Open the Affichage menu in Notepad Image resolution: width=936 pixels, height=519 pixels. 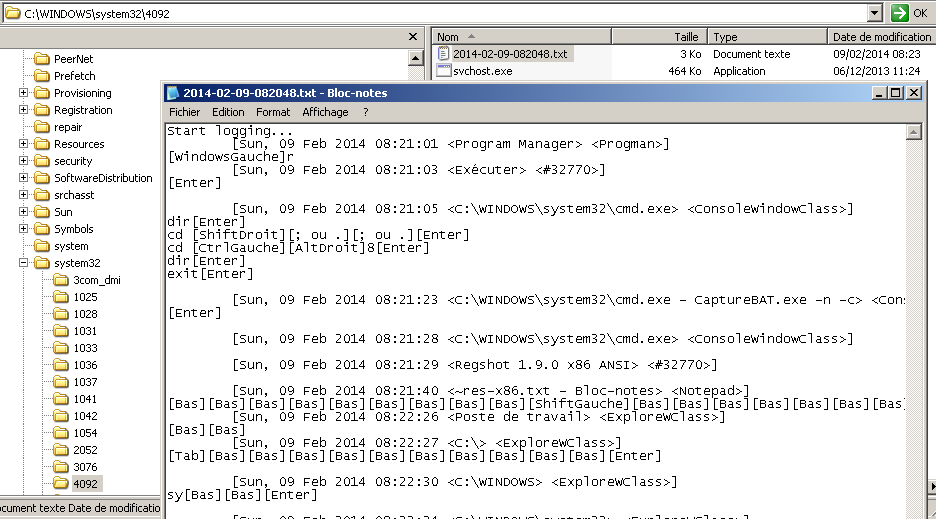point(325,112)
